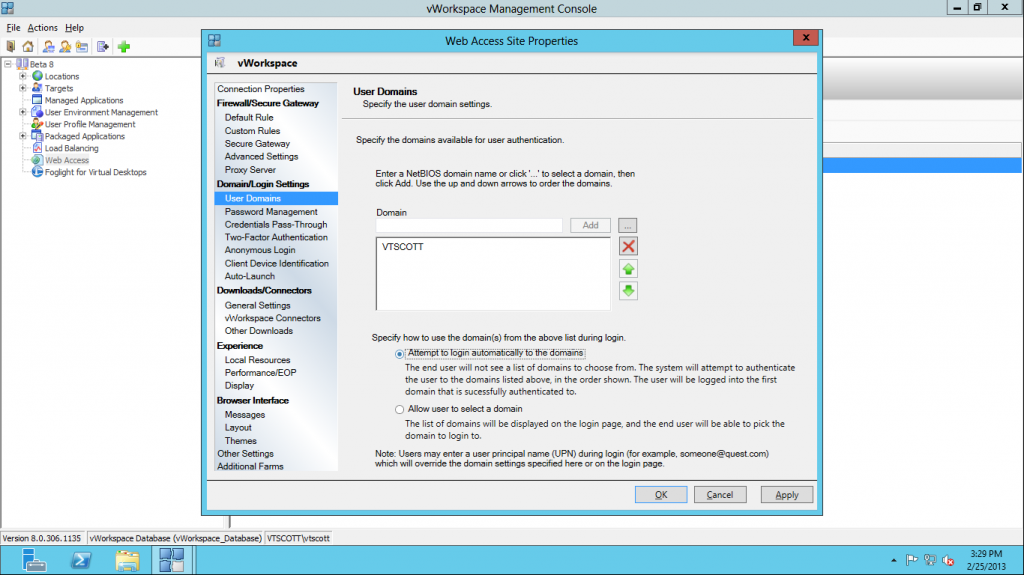Image resolution: width=1024 pixels, height=575 pixels.
Task: Click the Add domain button
Action: [590, 225]
